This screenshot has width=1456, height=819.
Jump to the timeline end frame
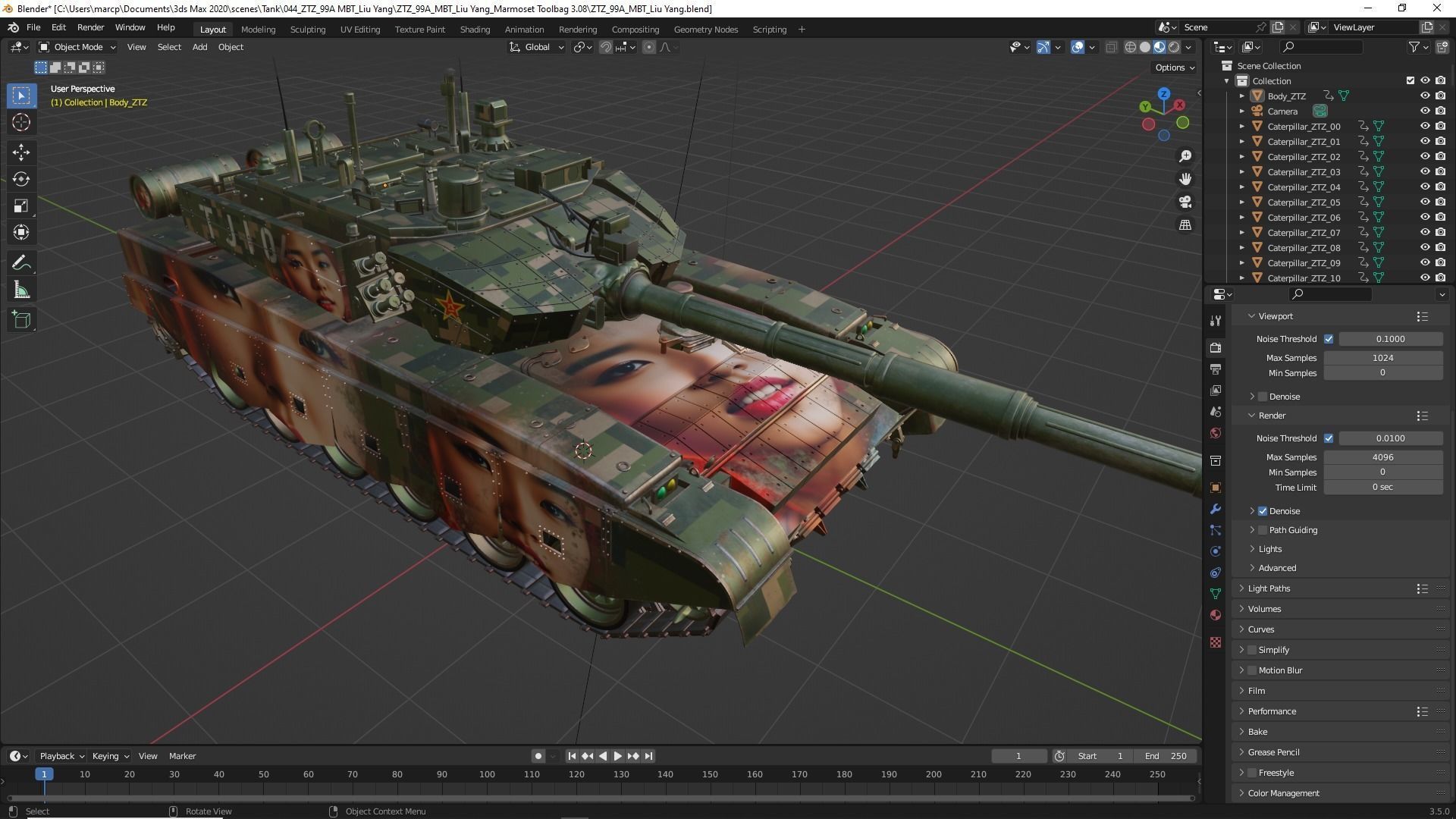click(x=648, y=756)
